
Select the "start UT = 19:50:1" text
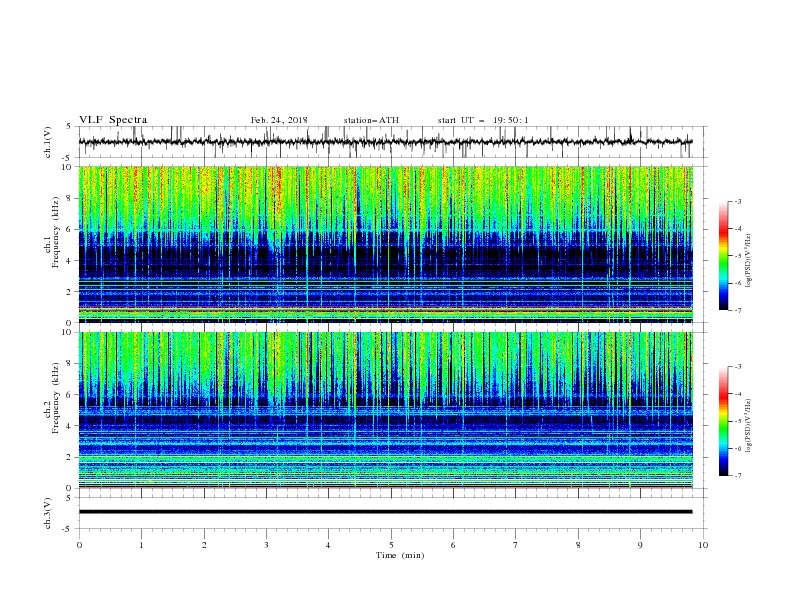coord(483,120)
